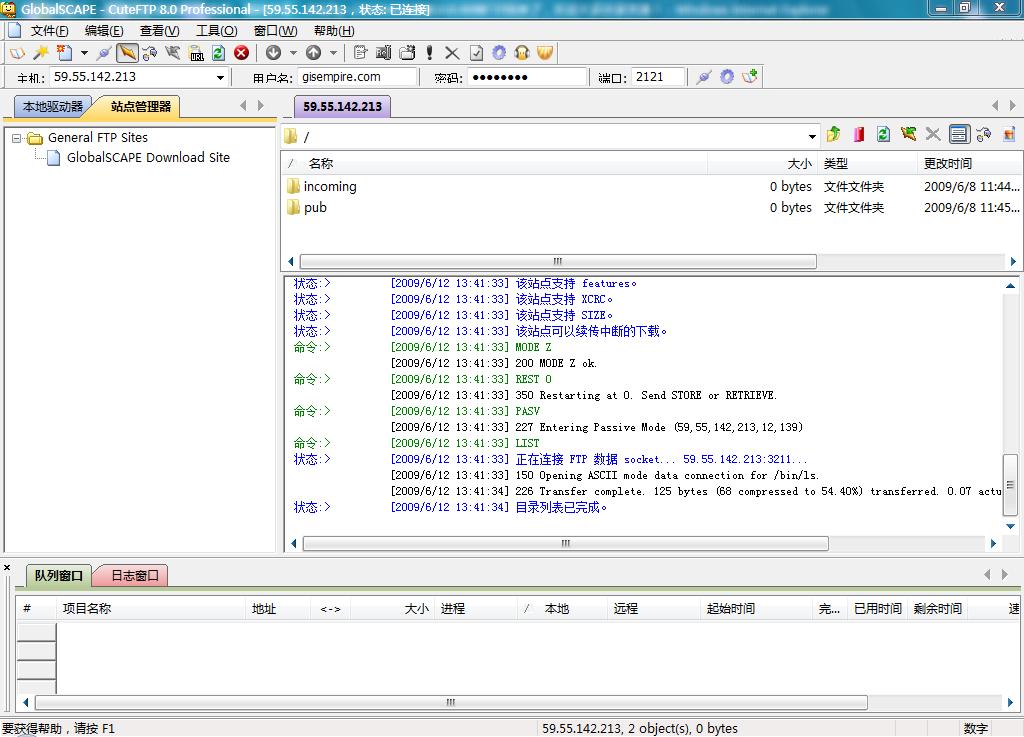
Task: Launch the Connection Wizard wand icon
Action: point(40,53)
